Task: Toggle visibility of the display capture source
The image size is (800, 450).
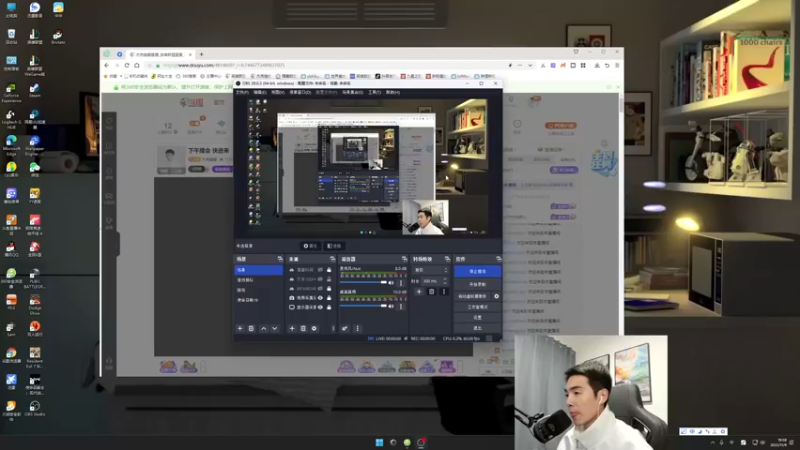Action: (x=320, y=307)
